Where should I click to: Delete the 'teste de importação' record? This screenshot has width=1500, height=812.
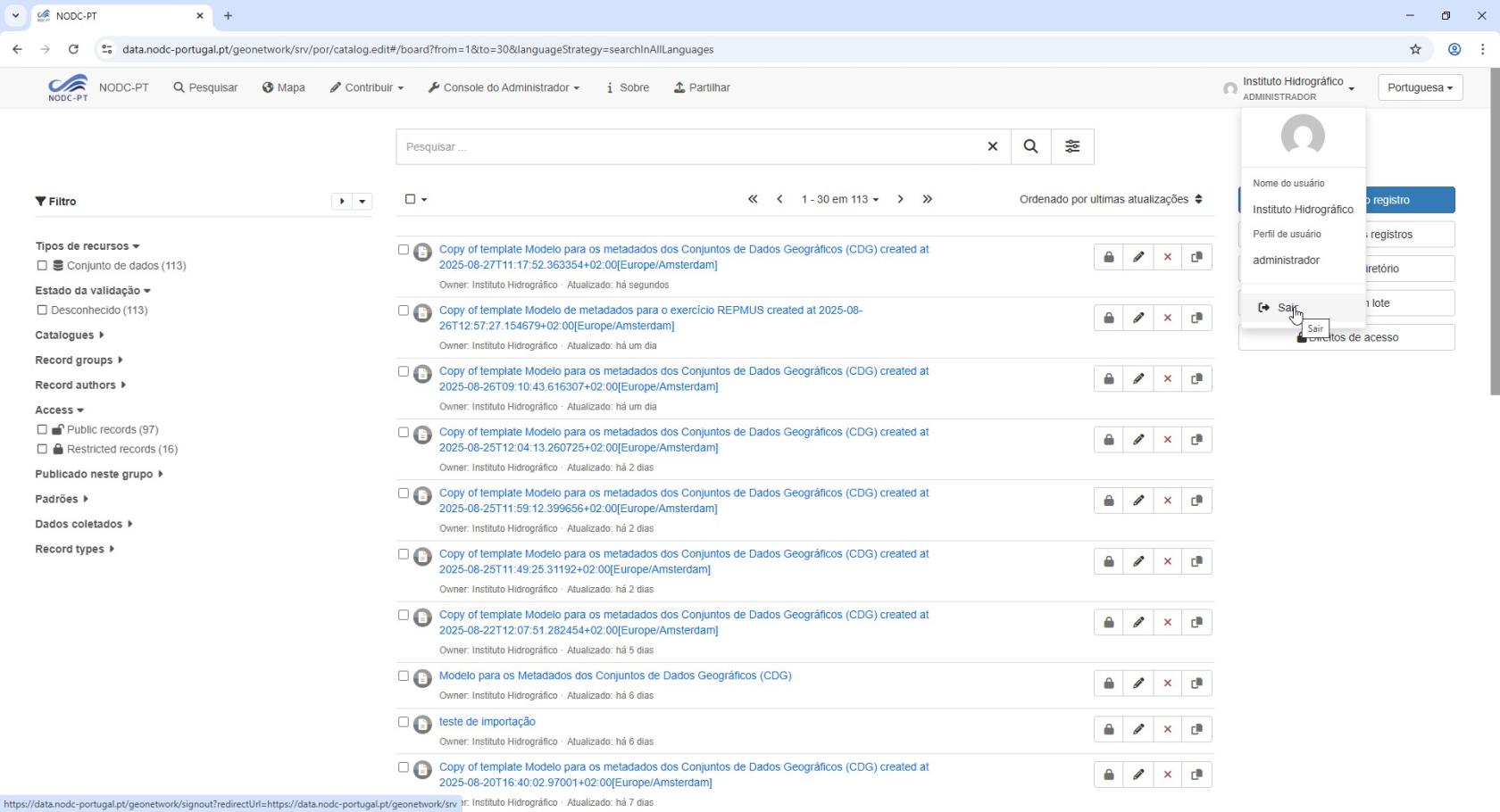(x=1167, y=729)
